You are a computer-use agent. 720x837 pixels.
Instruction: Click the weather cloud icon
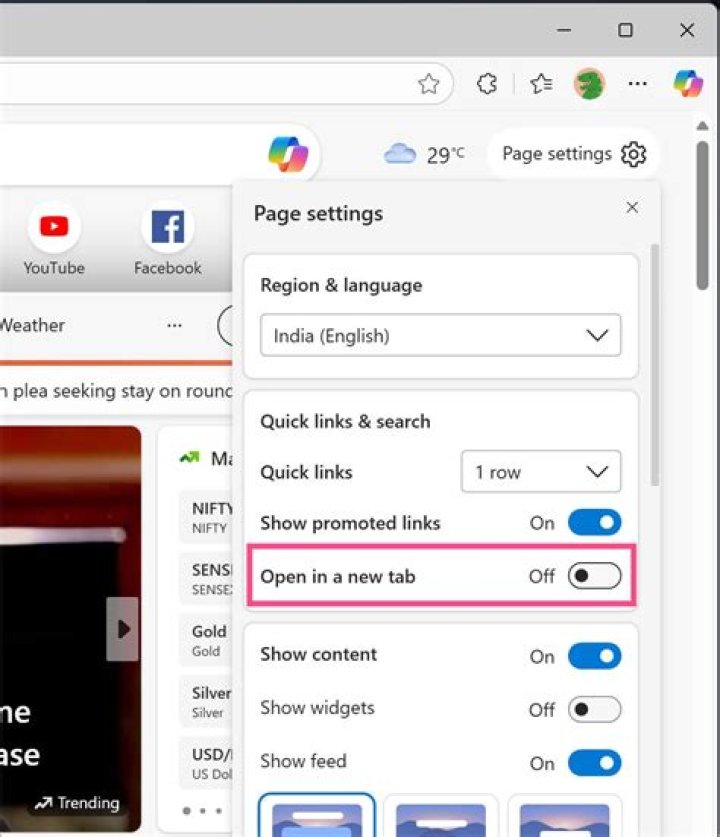click(x=400, y=154)
